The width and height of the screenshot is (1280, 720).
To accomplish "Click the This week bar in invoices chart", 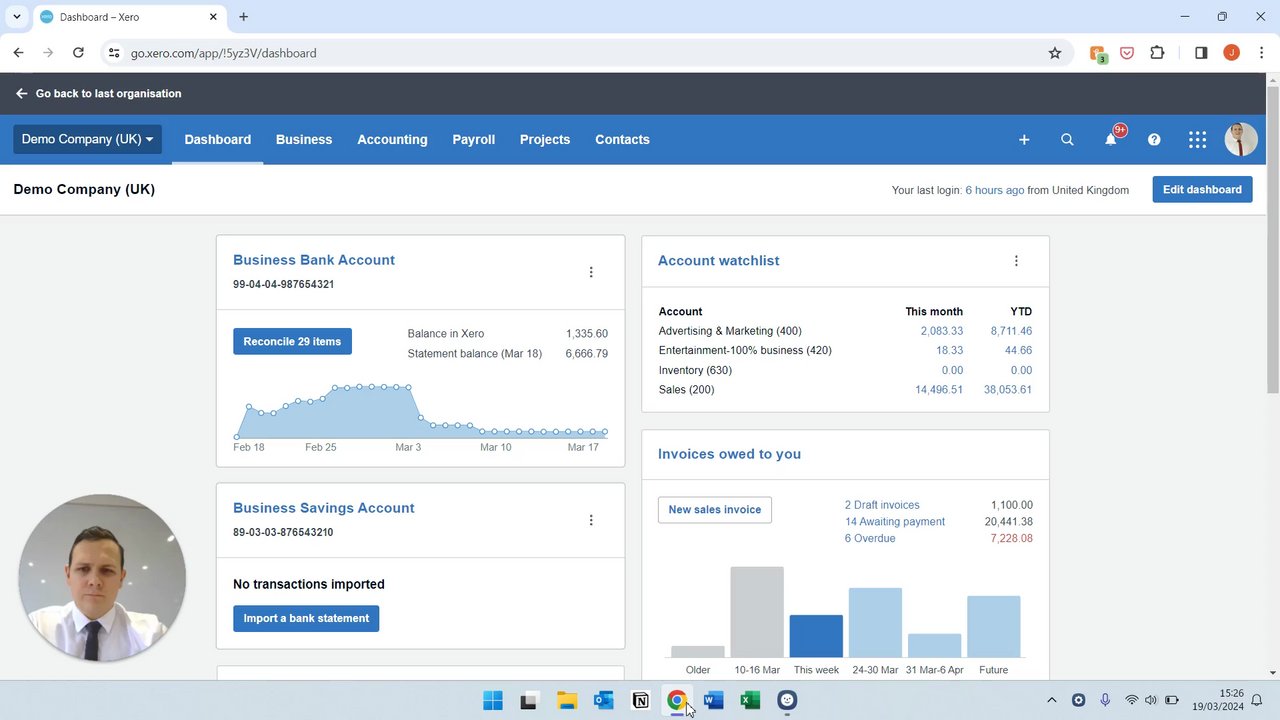I will (x=816, y=636).
